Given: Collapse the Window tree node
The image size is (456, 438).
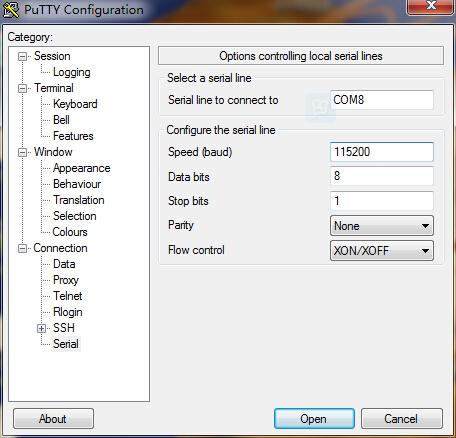Looking at the screenshot, I should pos(22,152).
